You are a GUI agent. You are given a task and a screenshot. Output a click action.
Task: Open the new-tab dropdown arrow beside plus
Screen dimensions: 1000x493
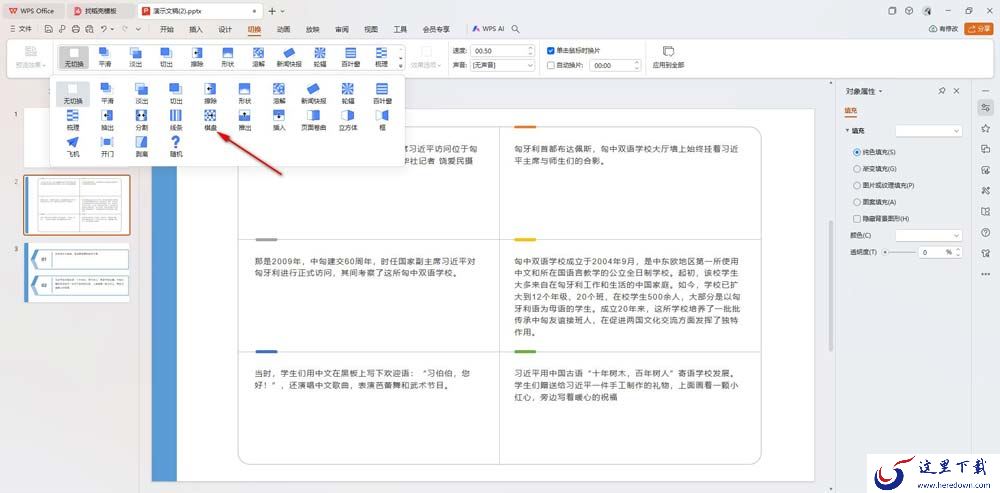(283, 11)
